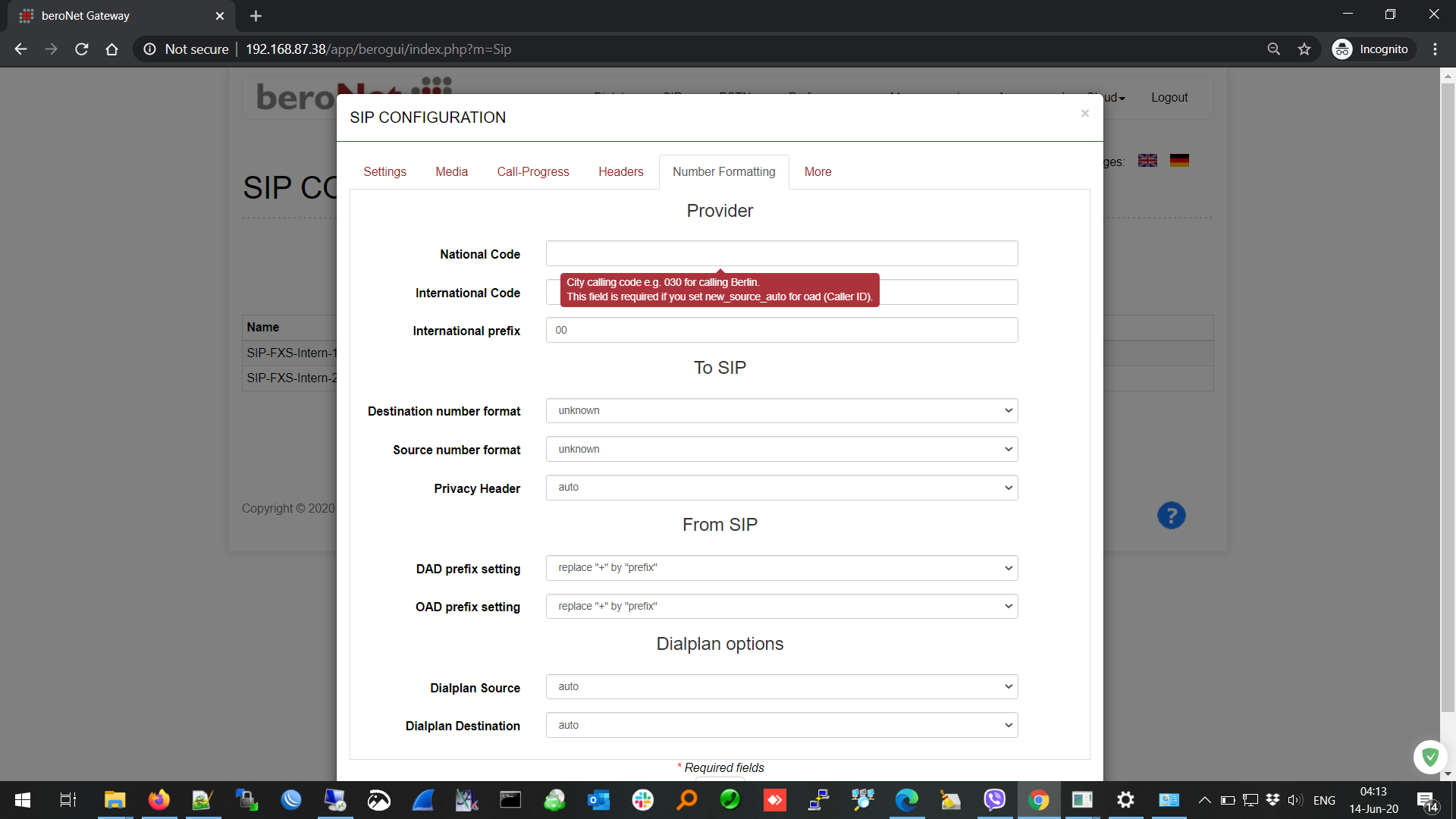
Task: Switch language to German flag
Action: (x=1179, y=161)
